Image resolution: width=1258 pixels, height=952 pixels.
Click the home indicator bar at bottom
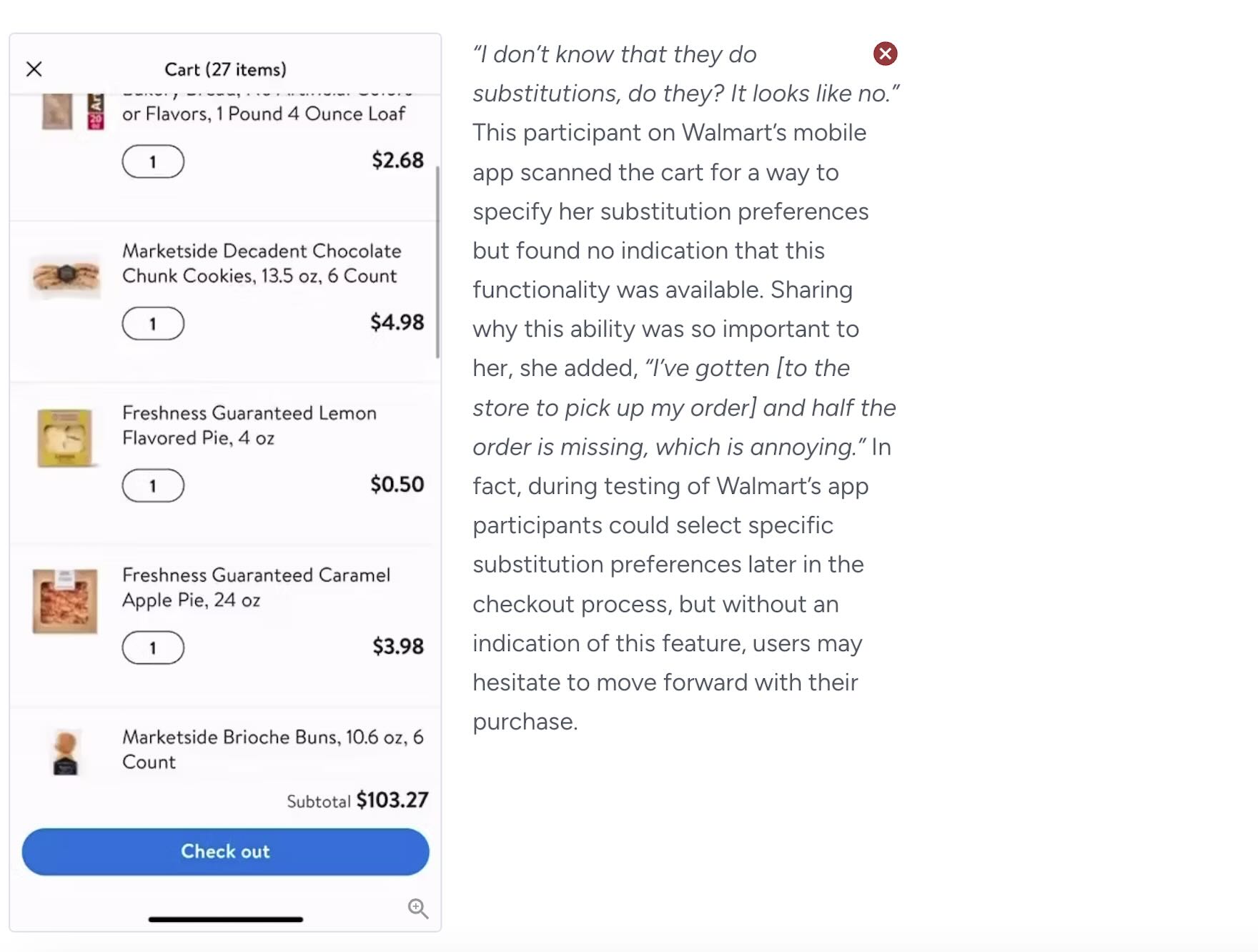pos(225,919)
